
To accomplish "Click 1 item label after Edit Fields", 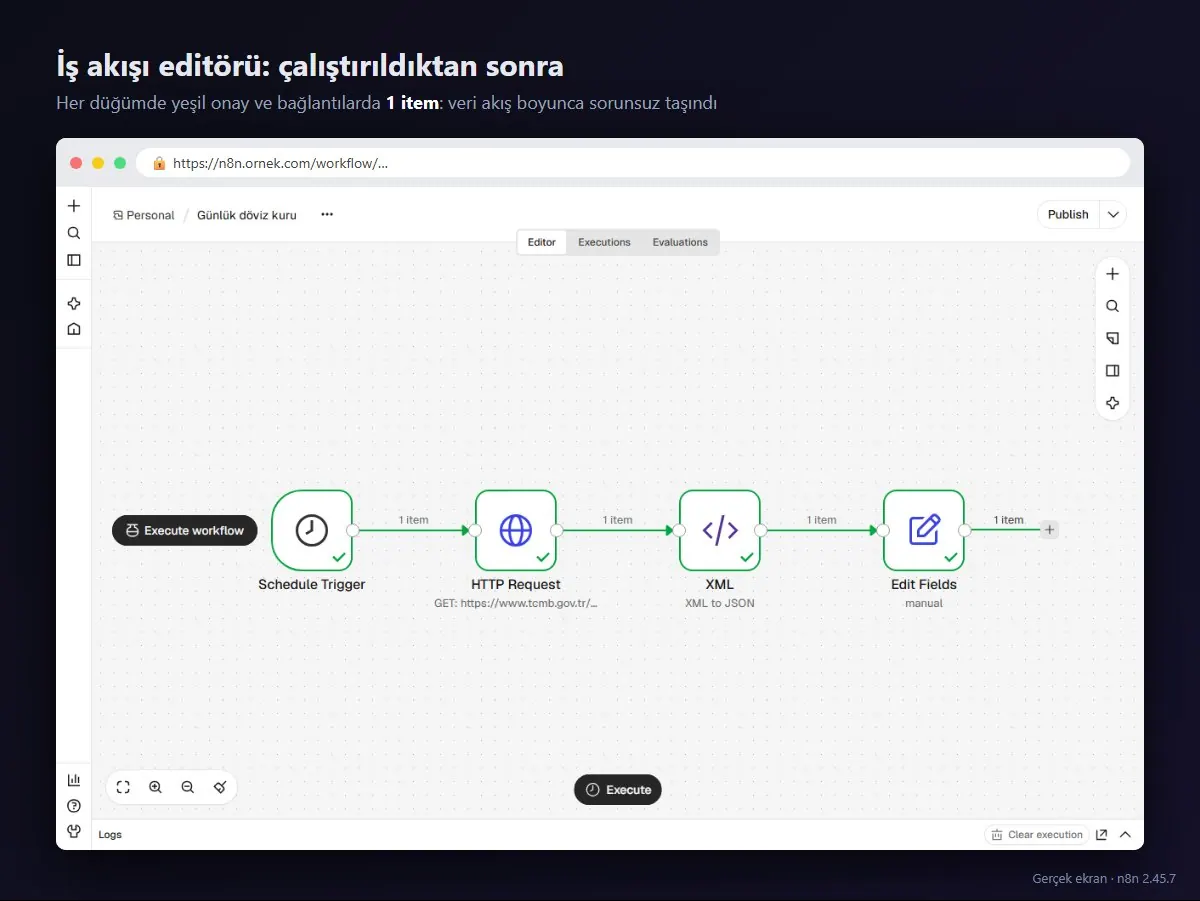I will pos(1008,519).
